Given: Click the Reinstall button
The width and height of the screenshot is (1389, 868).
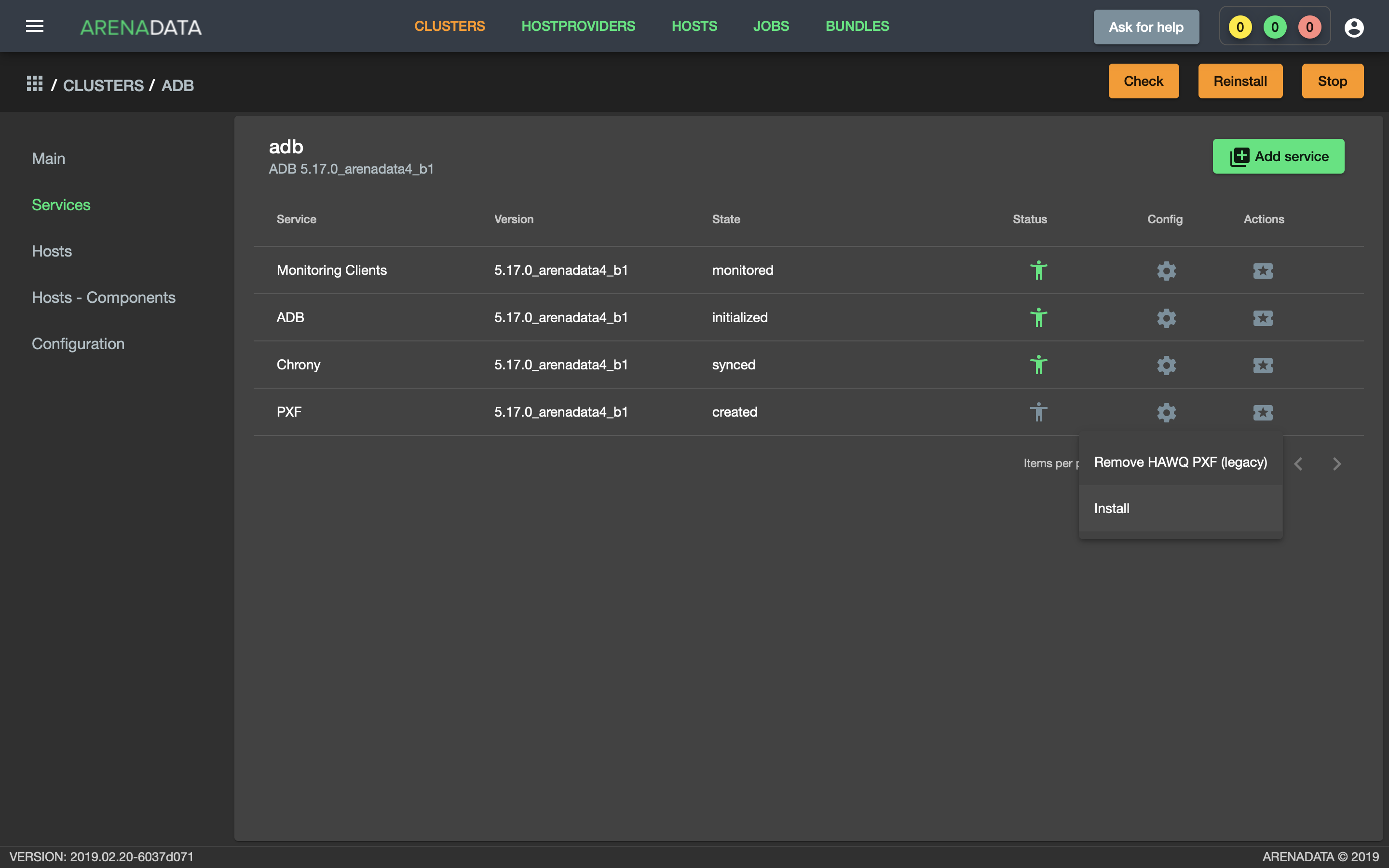Looking at the screenshot, I should (1240, 81).
